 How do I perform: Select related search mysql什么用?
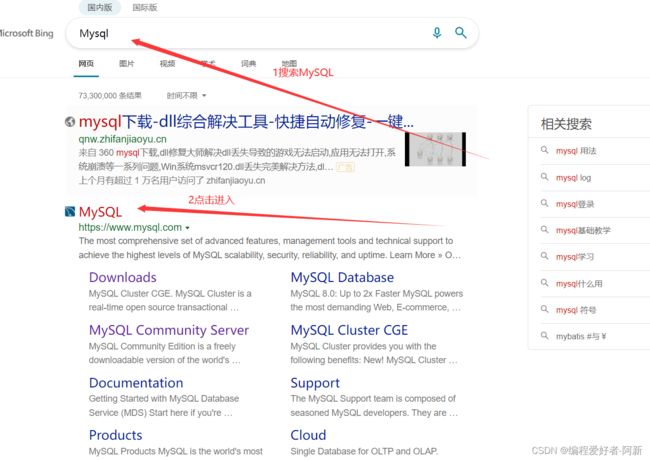tap(579, 284)
